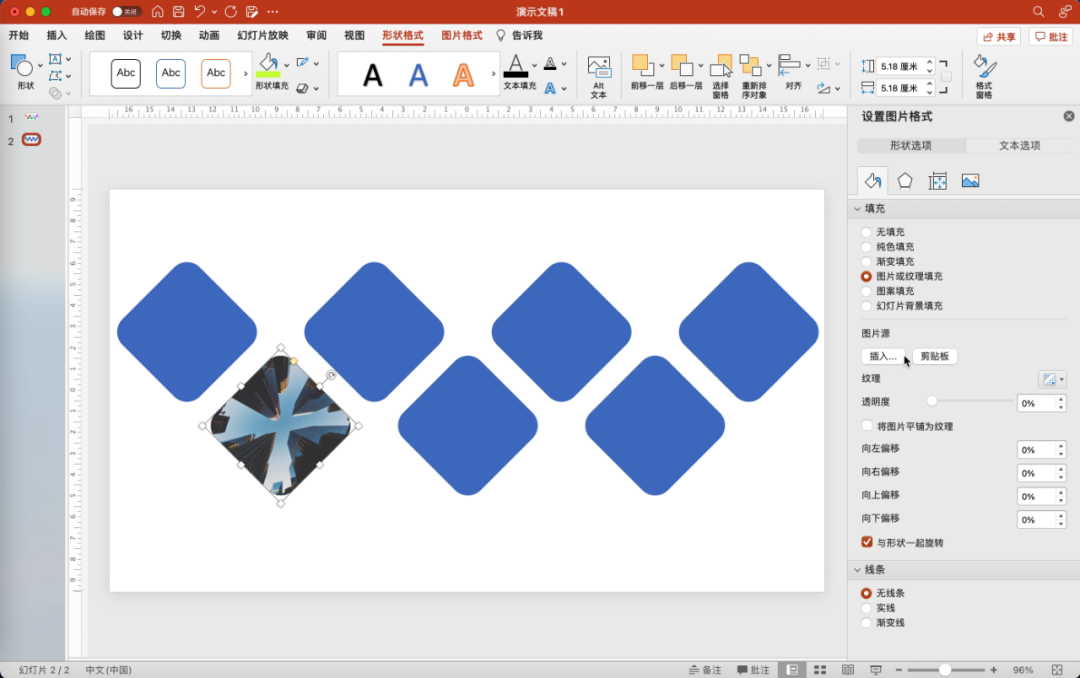Click the Alt 文本 icon

pos(599,68)
